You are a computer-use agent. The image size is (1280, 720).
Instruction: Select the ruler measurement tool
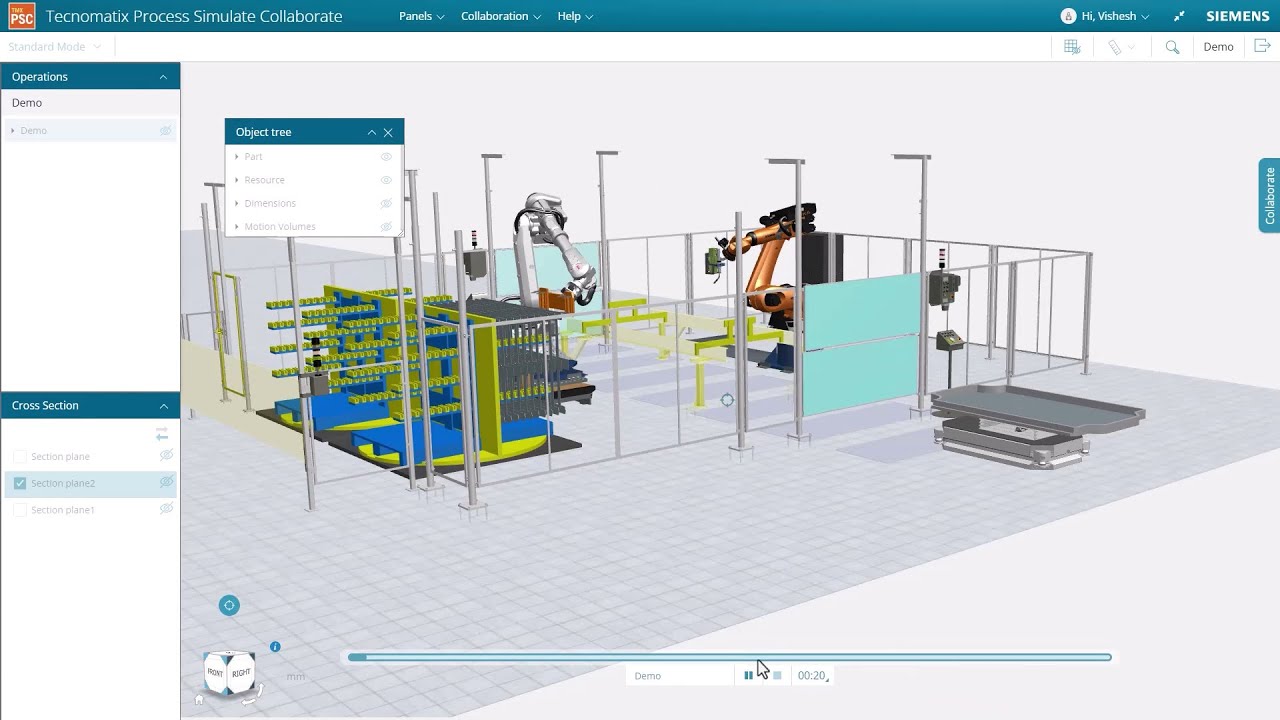[x=1114, y=47]
